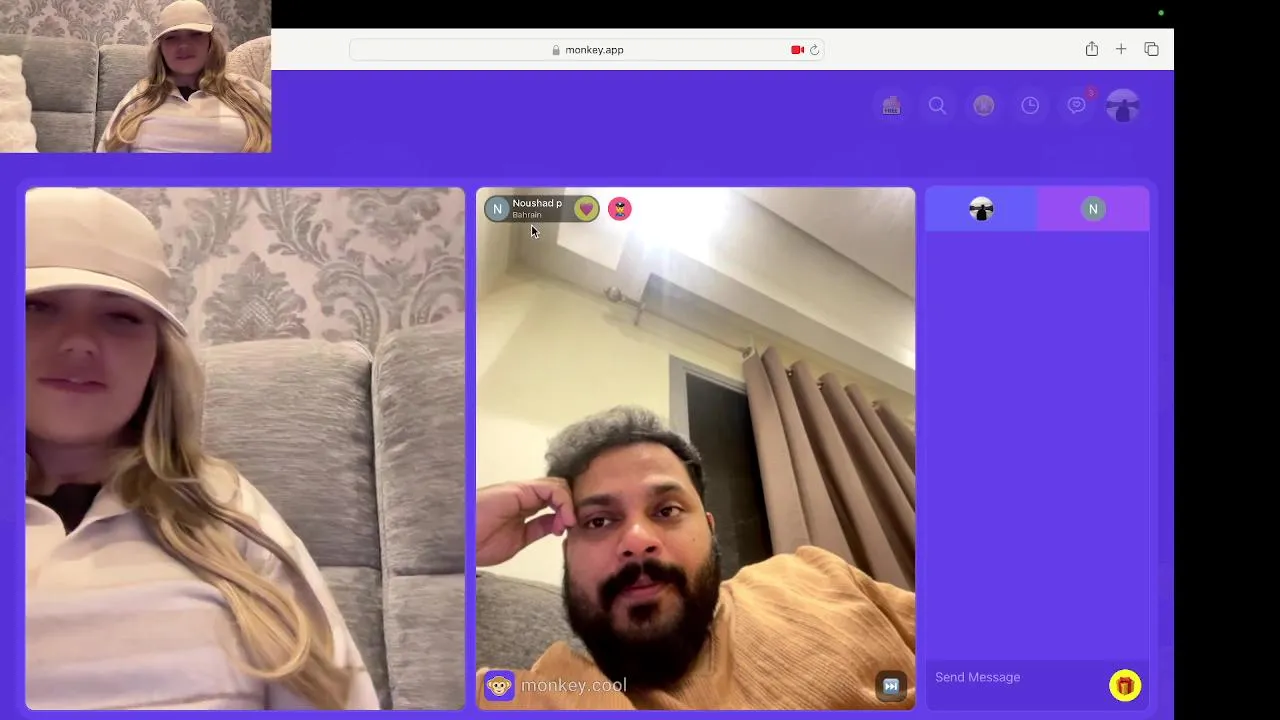Like Noushad p with heart button
Screen dimensions: 1280x720
point(586,209)
